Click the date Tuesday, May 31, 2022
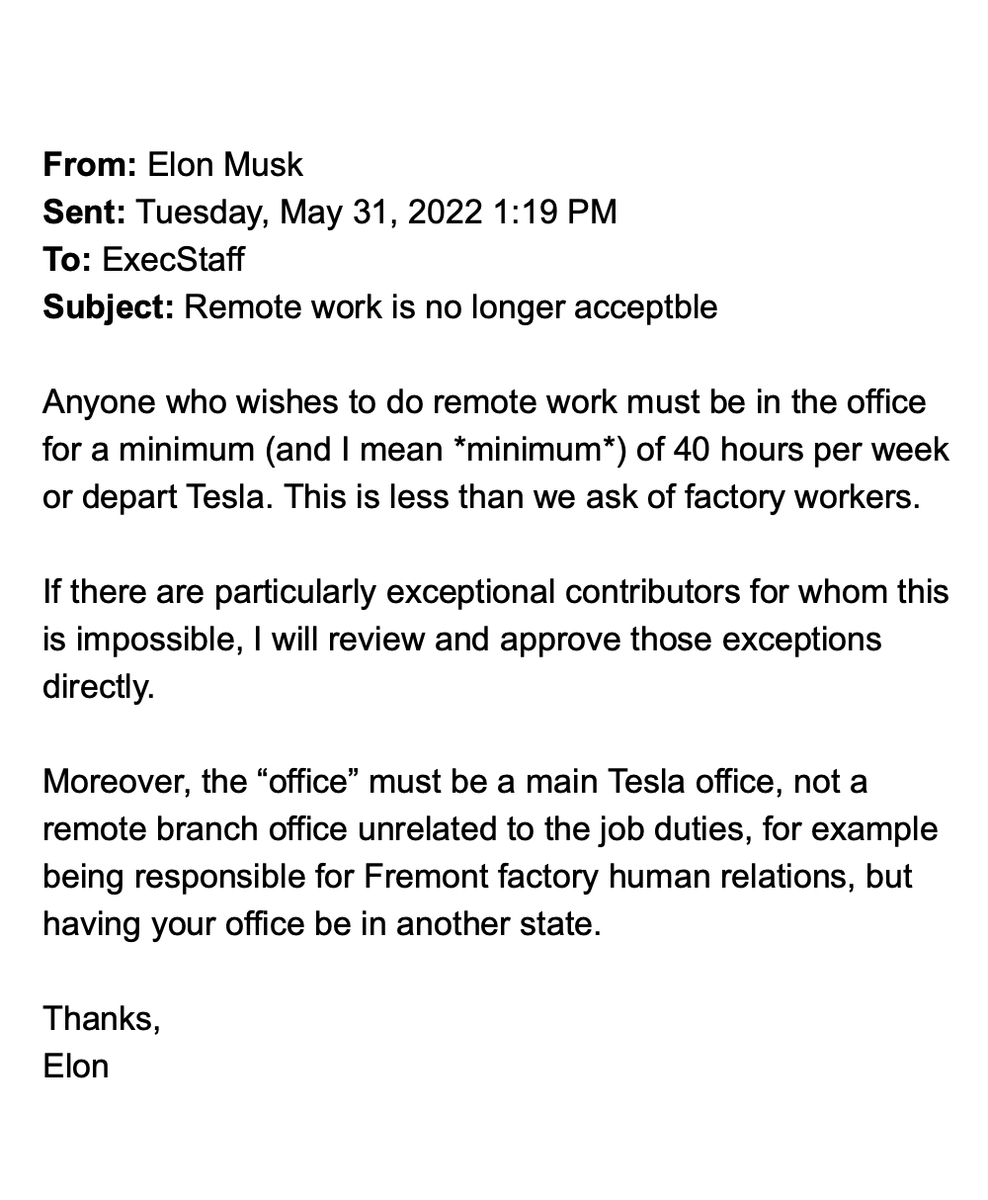Image resolution: width=988 pixels, height=1200 pixels. pos(310,212)
